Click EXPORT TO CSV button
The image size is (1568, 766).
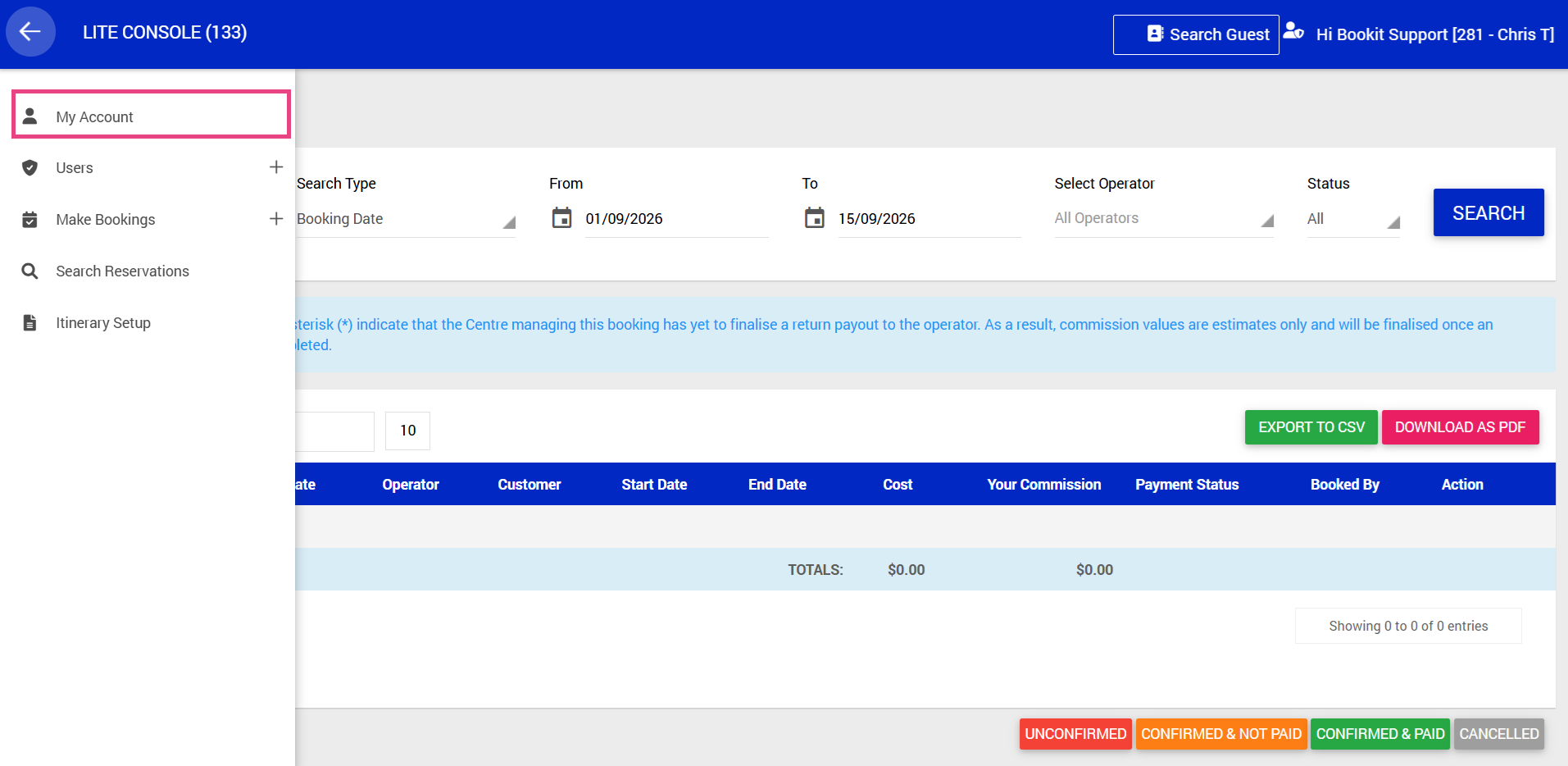[x=1311, y=427]
